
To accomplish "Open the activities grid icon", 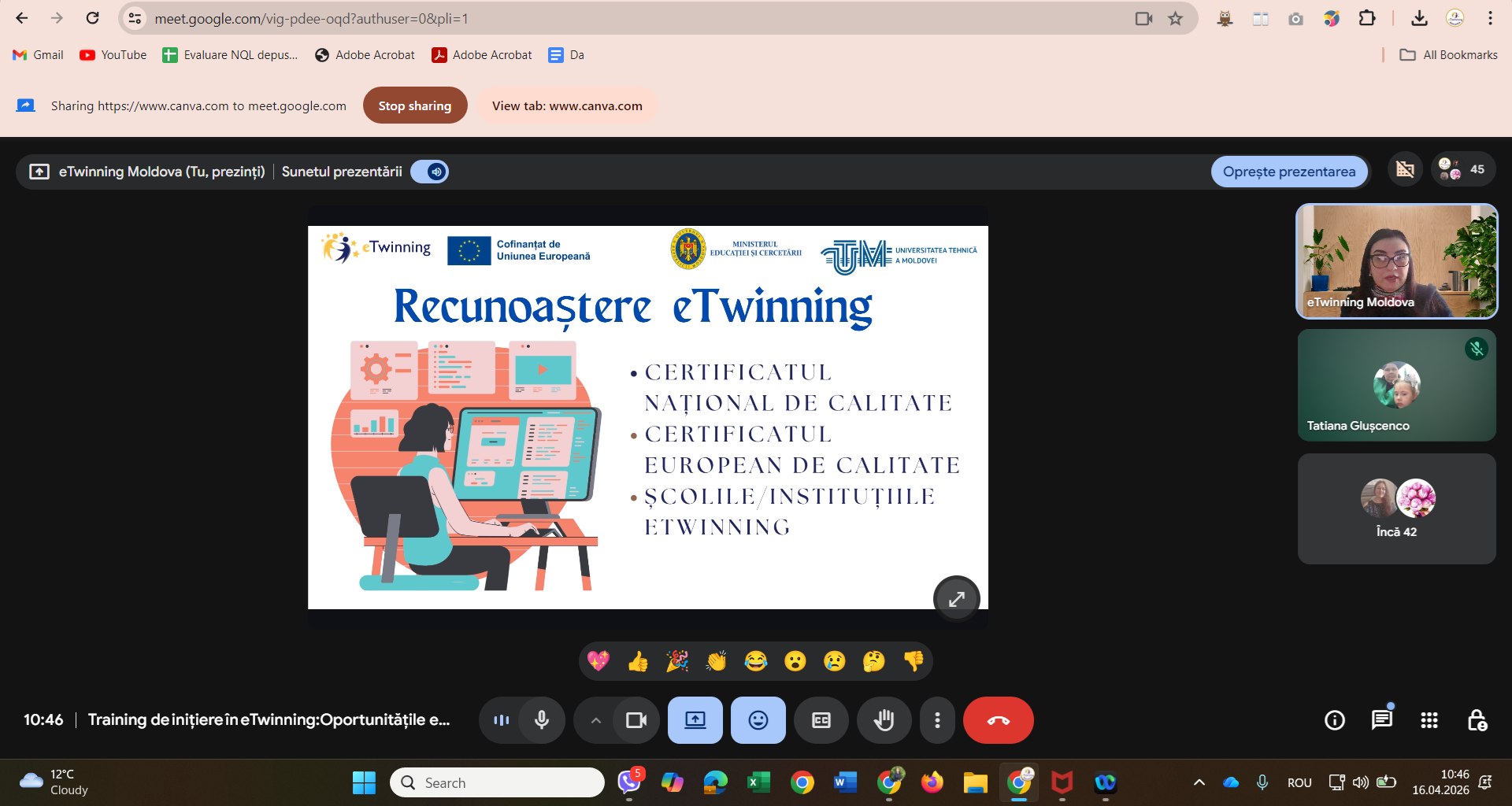I will click(x=1429, y=720).
